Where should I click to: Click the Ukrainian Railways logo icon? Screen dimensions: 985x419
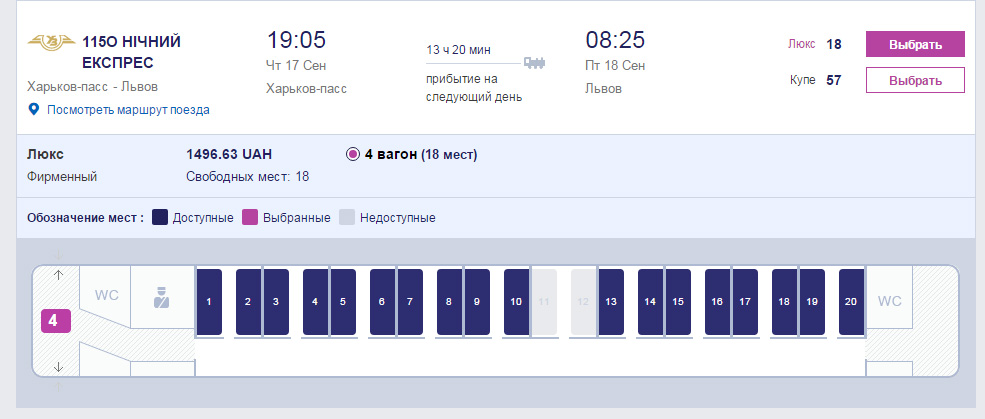(51, 43)
